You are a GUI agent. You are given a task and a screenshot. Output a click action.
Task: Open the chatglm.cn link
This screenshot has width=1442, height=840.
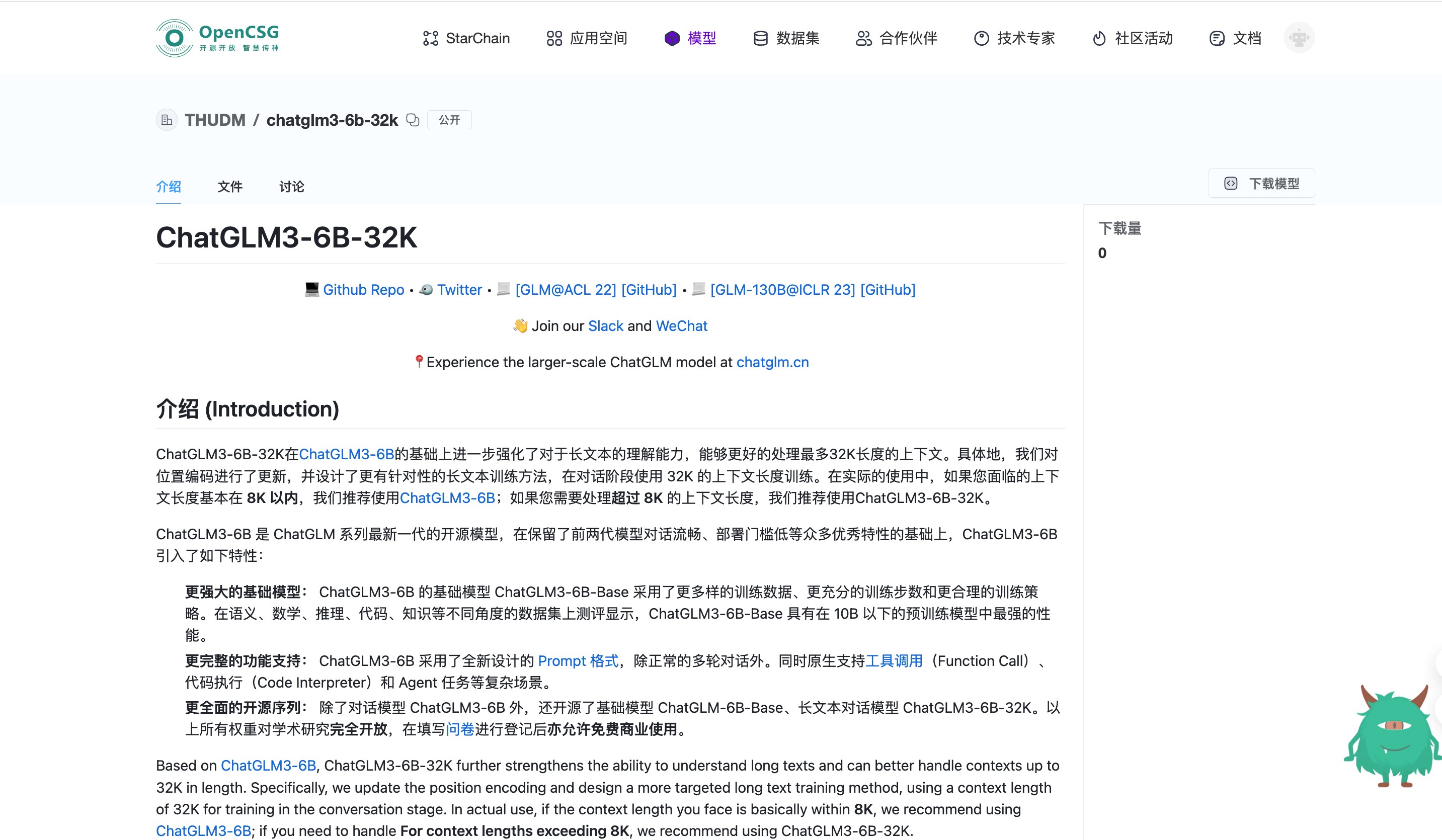pyautogui.click(x=772, y=362)
